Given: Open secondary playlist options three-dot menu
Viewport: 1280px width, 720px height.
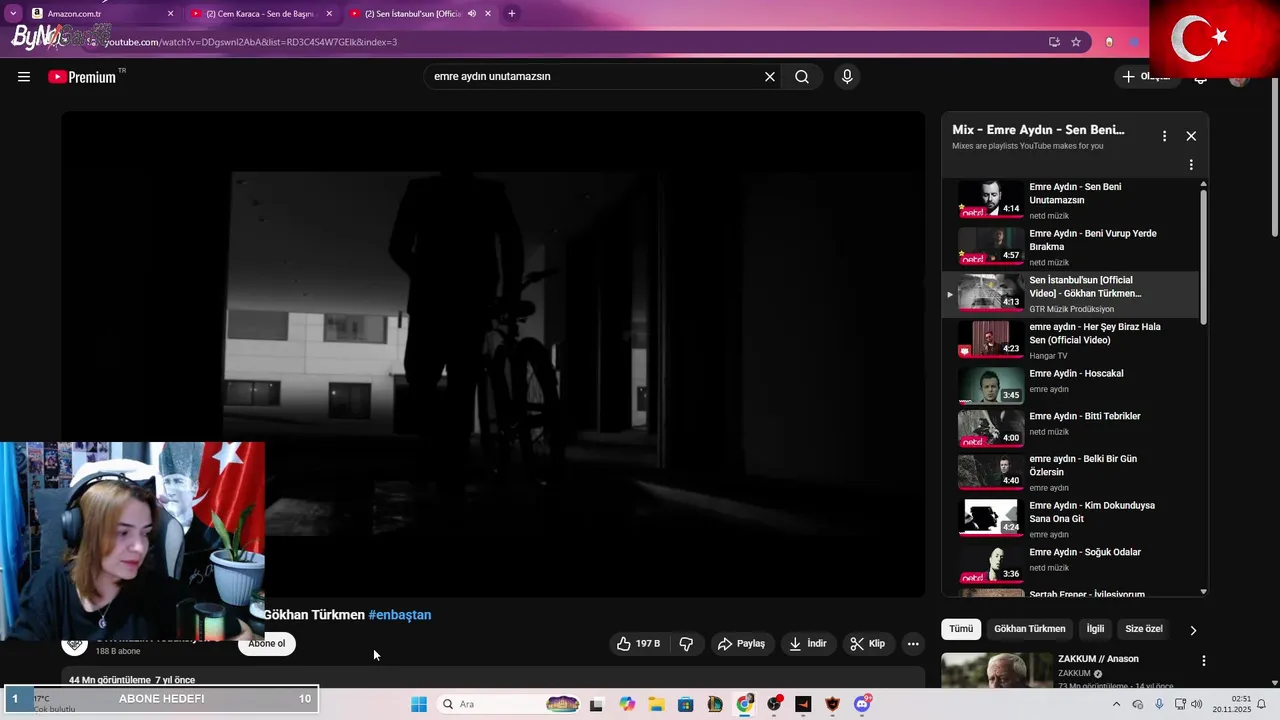Looking at the screenshot, I should click(x=1191, y=165).
